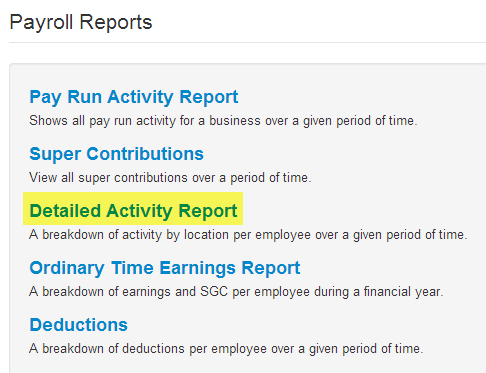Click the divider line beneath Payroll Reports
The height and width of the screenshot is (373, 486).
pyautogui.click(x=247, y=42)
